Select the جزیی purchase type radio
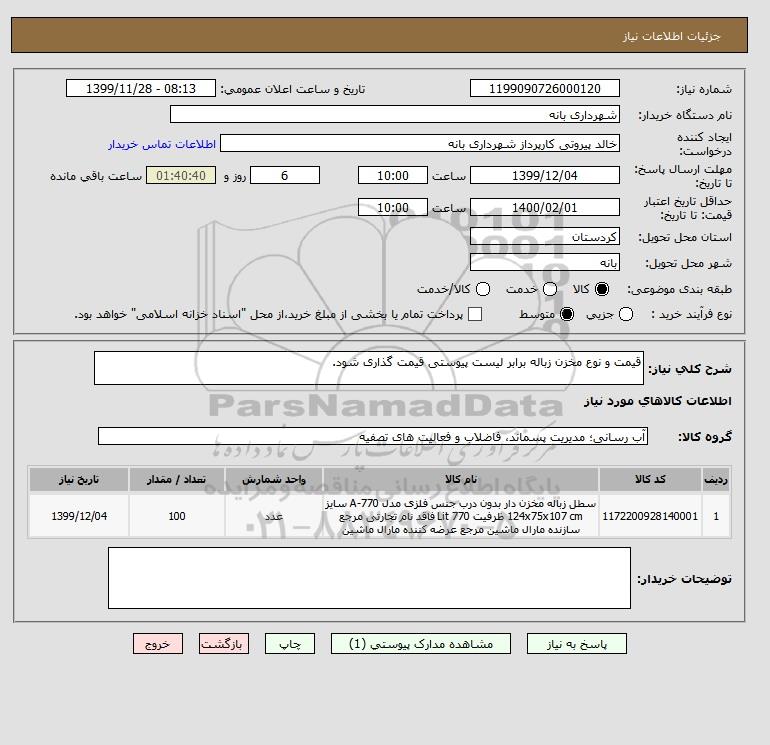 626,314
